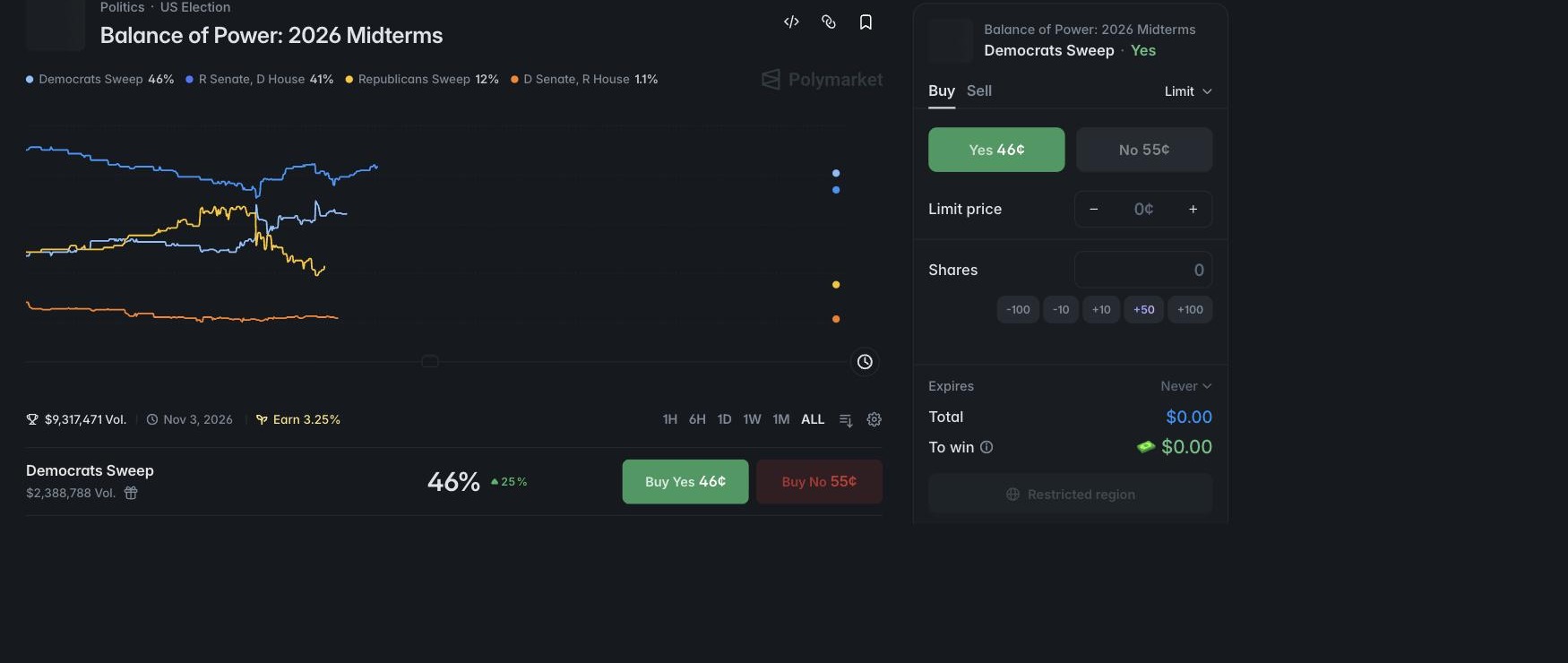Screen dimensions: 1568x663
Task: Click the chart sort list icon
Action: 846,419
